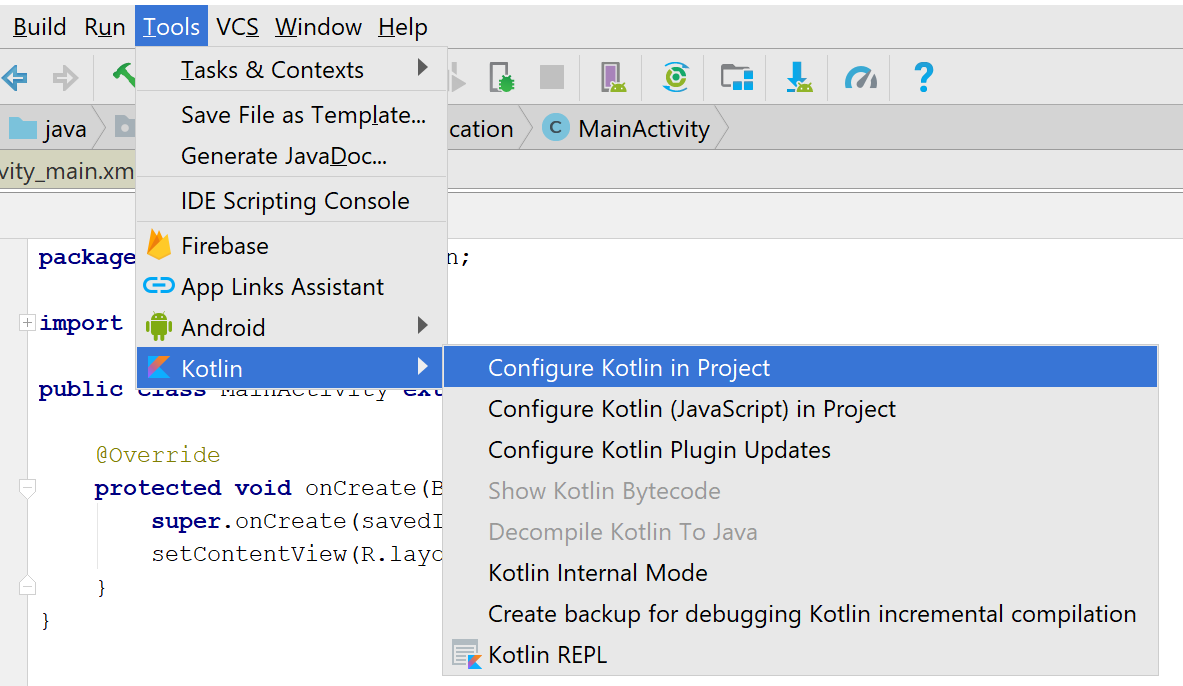
Task: Click the Firebase flame icon
Action: tap(159, 245)
